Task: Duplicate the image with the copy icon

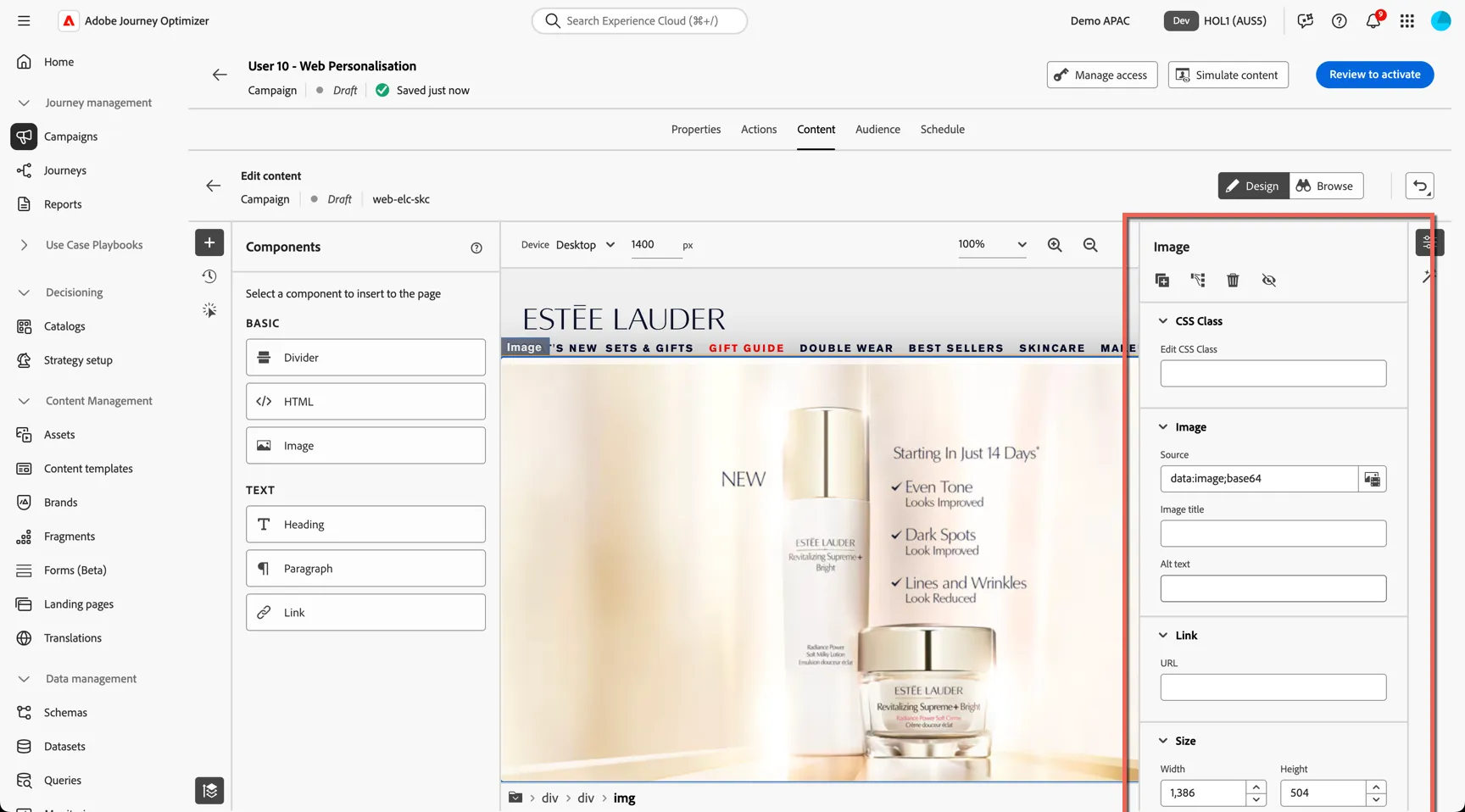Action: (1162, 281)
